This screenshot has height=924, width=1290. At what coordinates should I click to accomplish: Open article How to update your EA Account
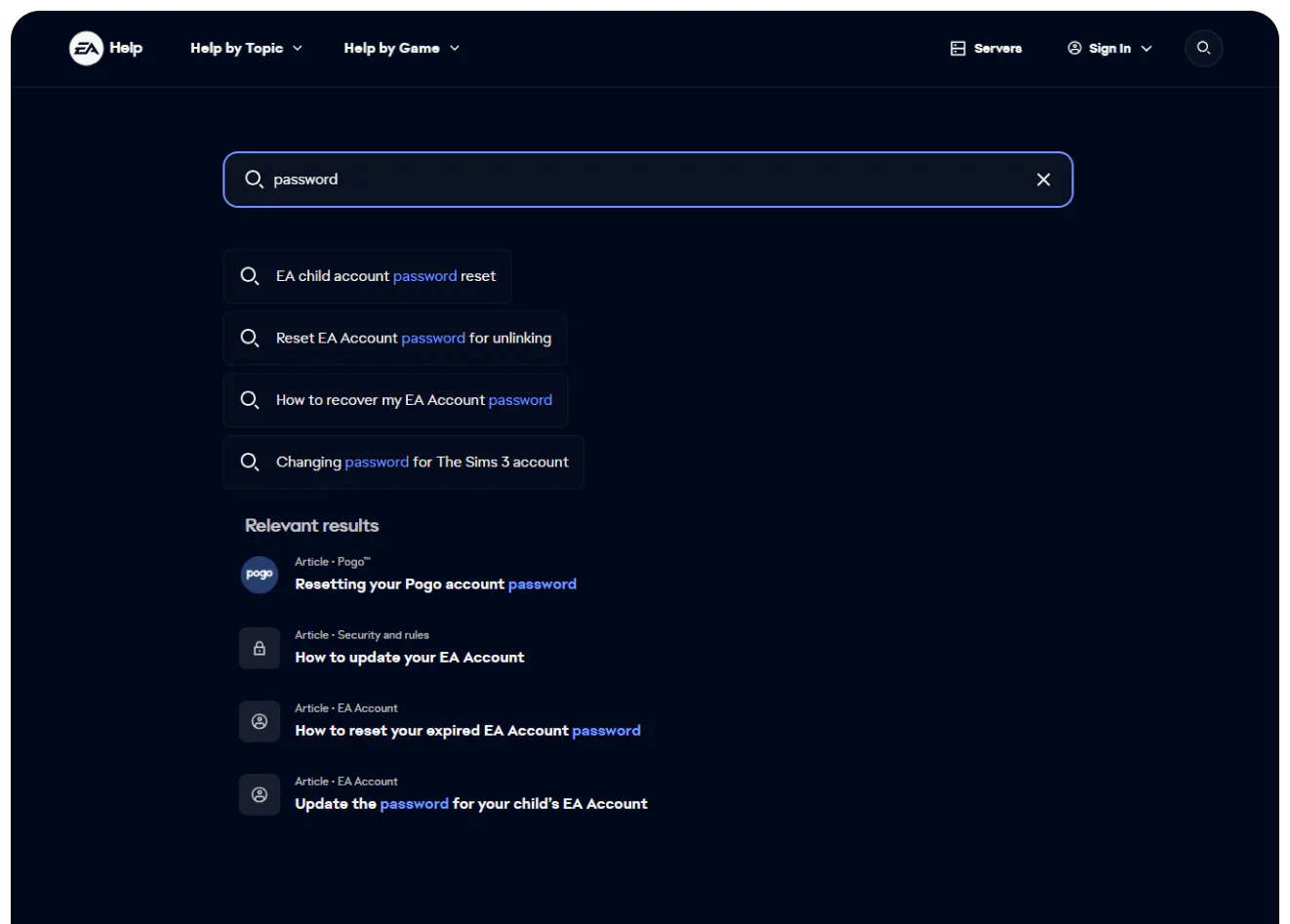[x=410, y=658]
